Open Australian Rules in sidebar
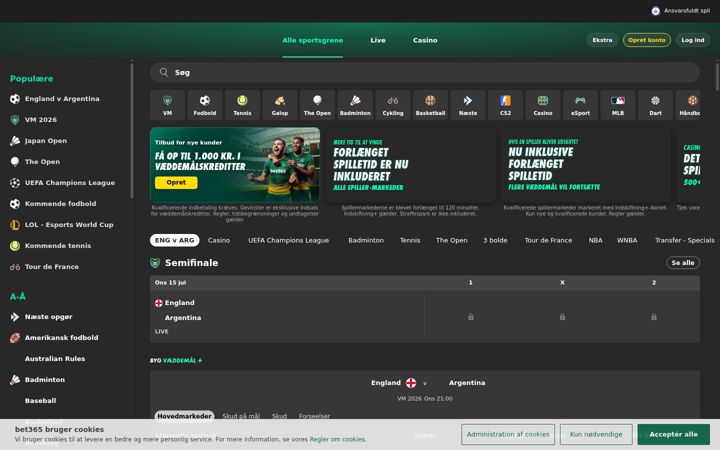This screenshot has height=450, width=720. coord(55,359)
